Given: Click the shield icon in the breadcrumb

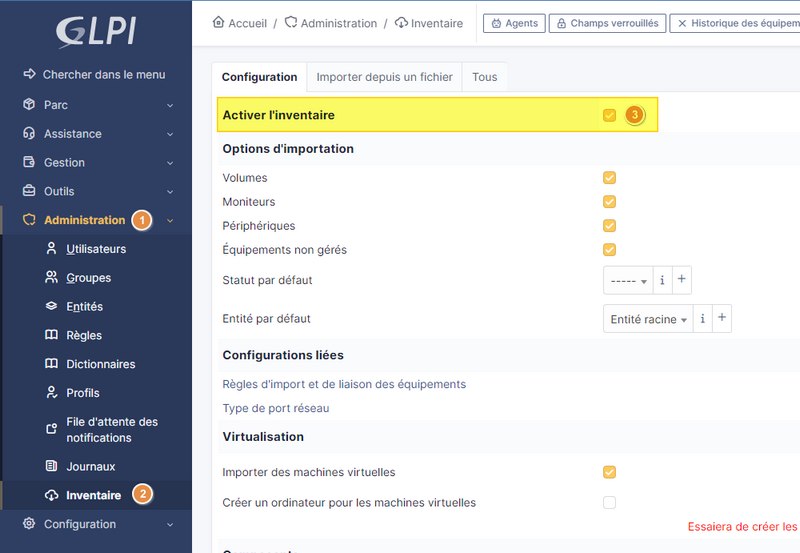Looking at the screenshot, I should click(291, 22).
